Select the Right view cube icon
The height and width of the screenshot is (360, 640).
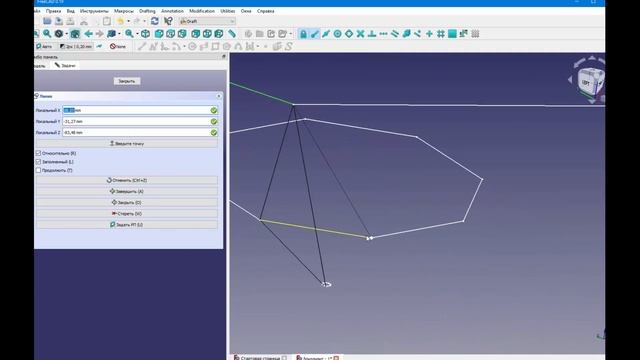pyautogui.click(x=182, y=34)
